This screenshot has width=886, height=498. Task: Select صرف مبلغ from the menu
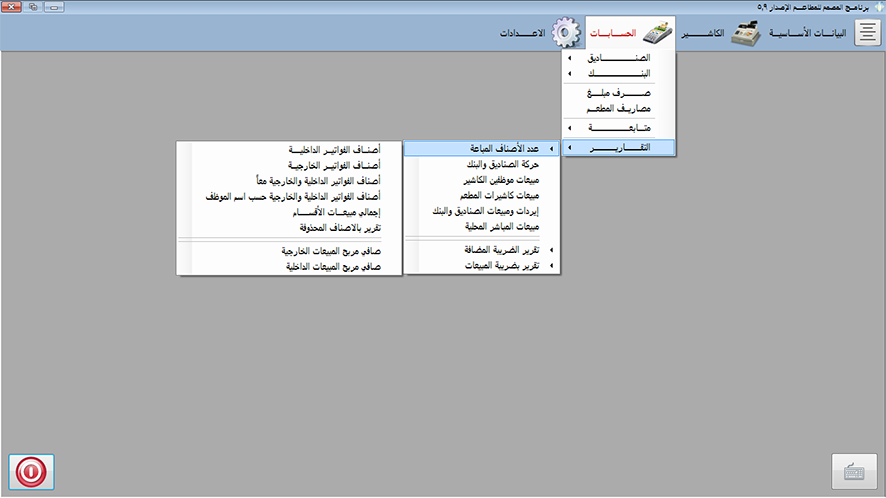620,93
